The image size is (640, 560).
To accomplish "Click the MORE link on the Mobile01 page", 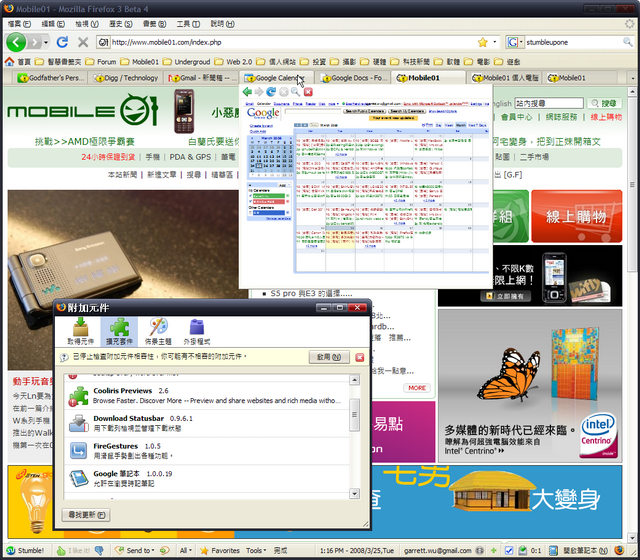I will coord(417,388).
